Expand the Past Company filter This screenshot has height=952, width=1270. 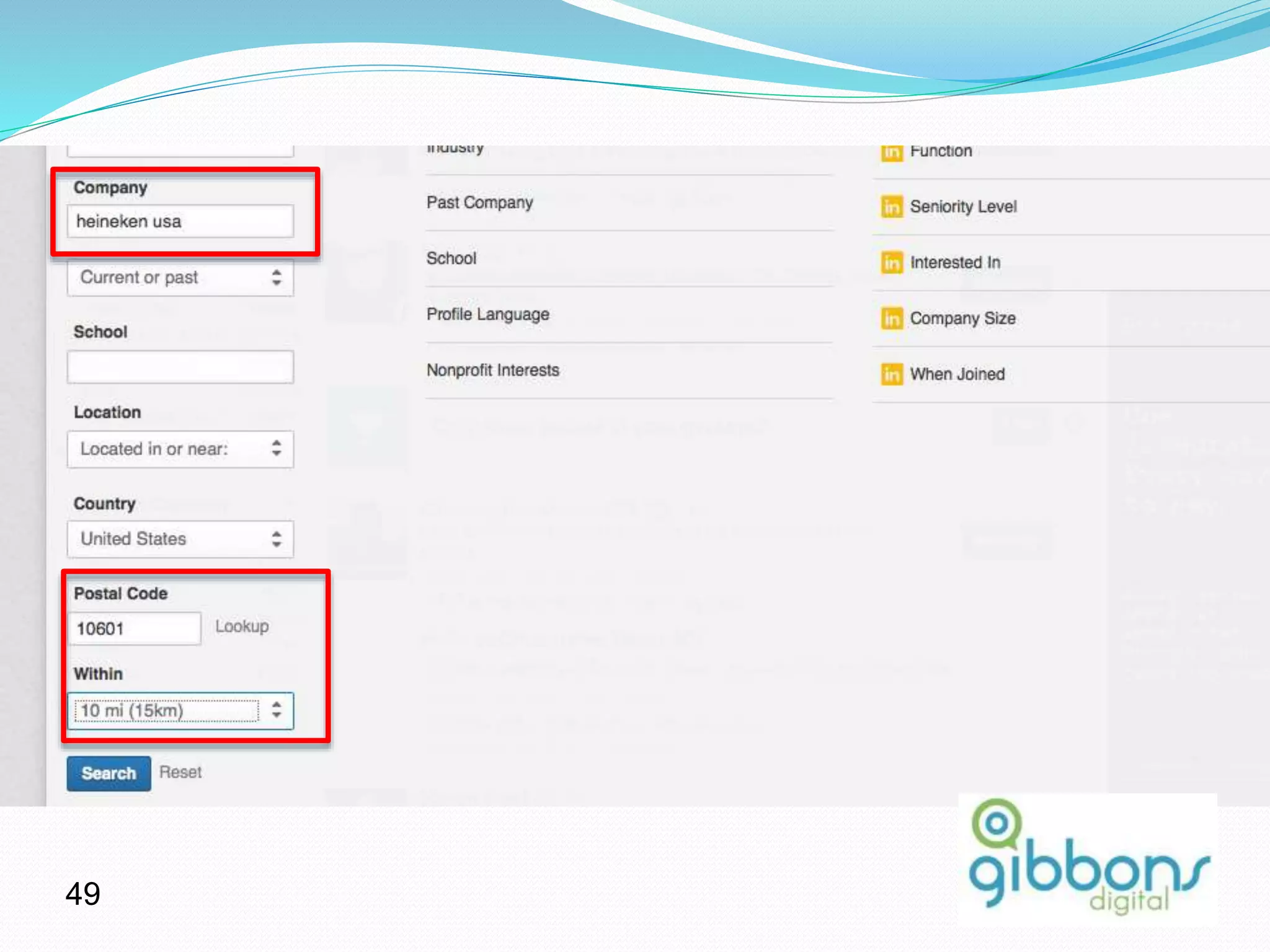pyautogui.click(x=480, y=203)
